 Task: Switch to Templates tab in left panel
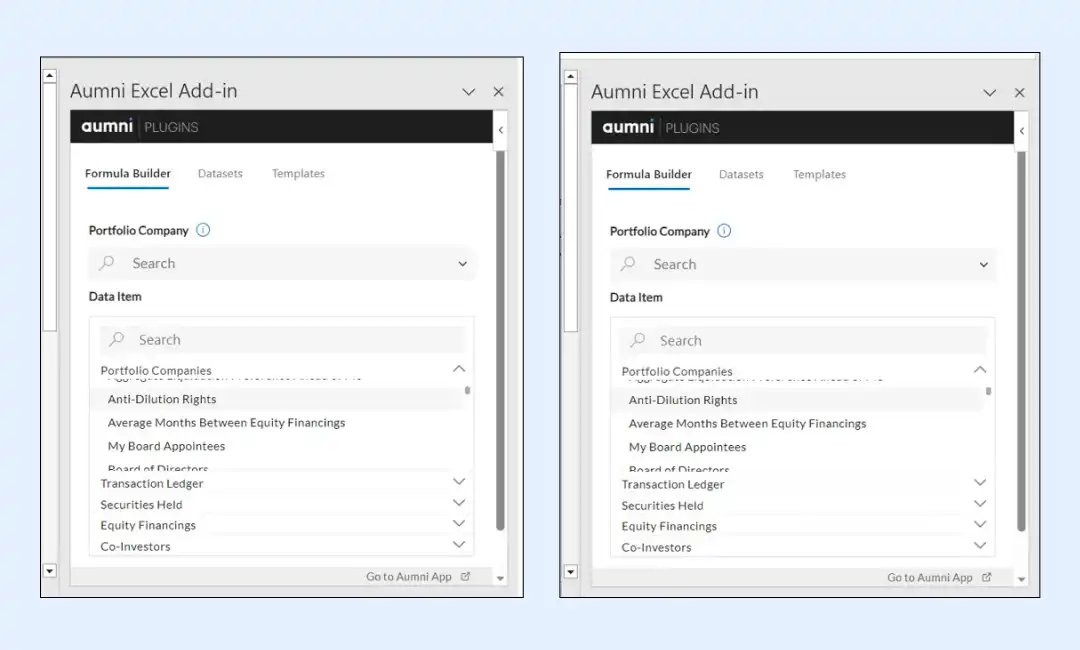(x=298, y=174)
